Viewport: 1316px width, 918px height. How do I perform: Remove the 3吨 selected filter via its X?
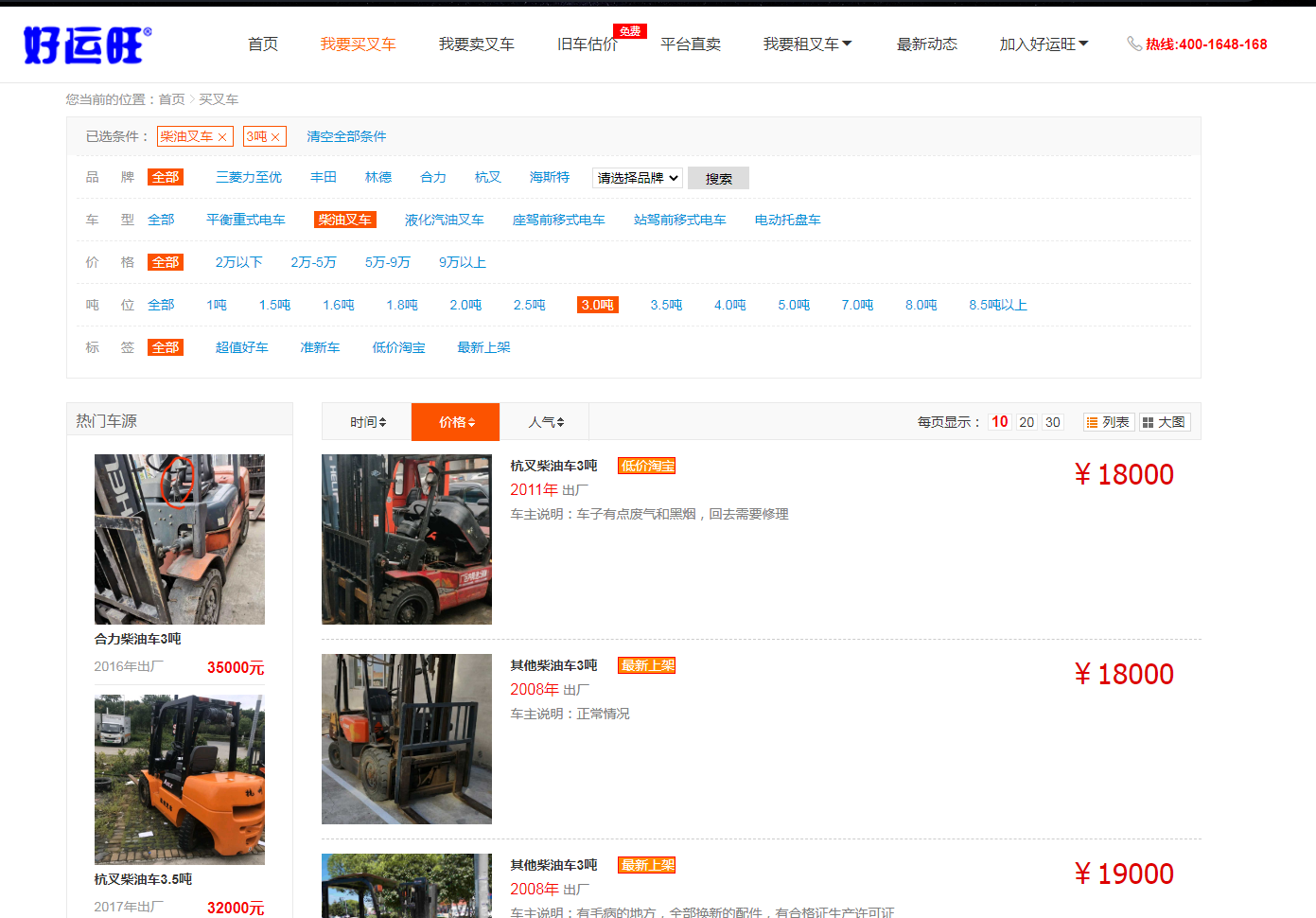point(275,137)
